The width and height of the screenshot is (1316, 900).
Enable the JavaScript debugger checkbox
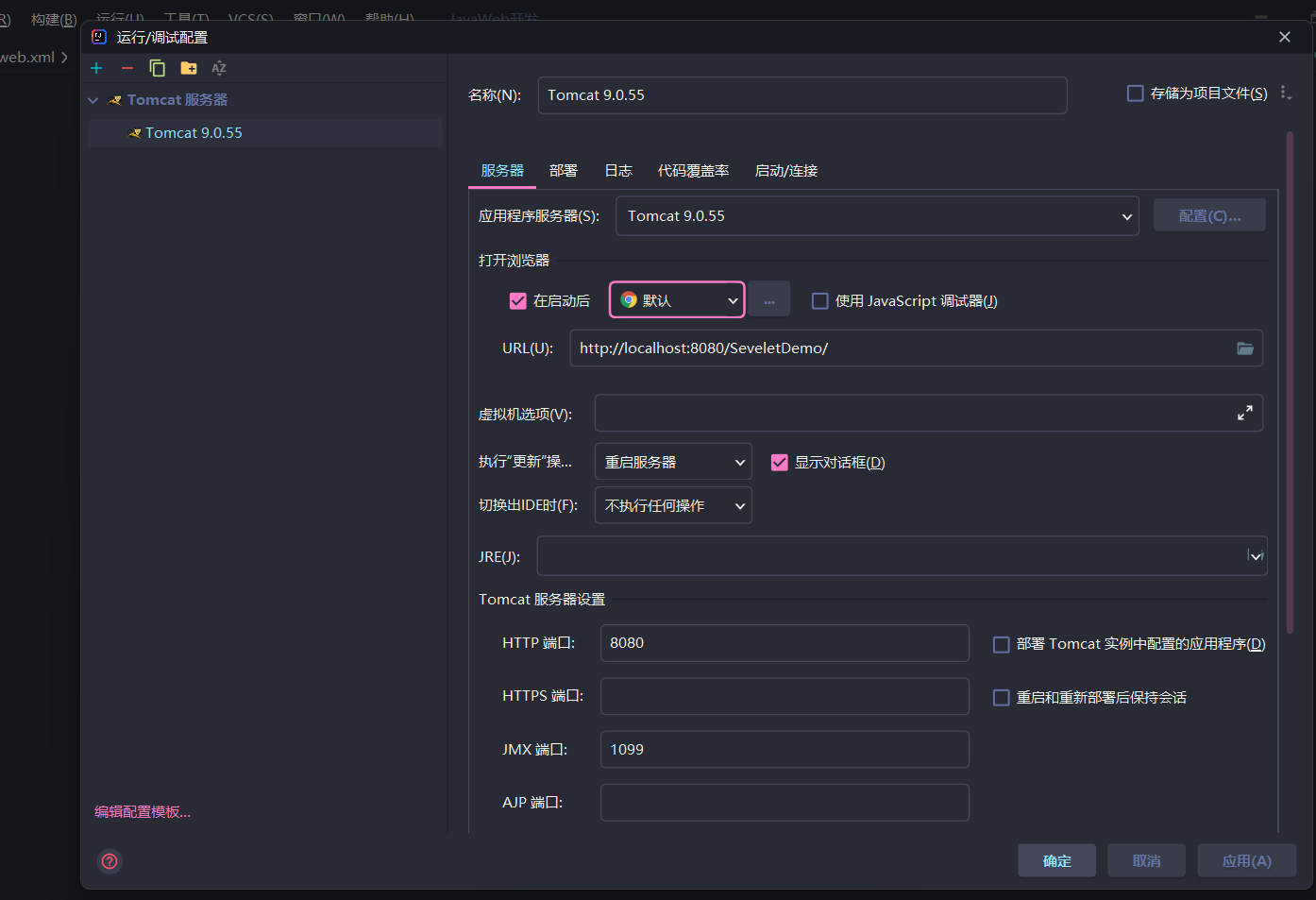(820, 300)
